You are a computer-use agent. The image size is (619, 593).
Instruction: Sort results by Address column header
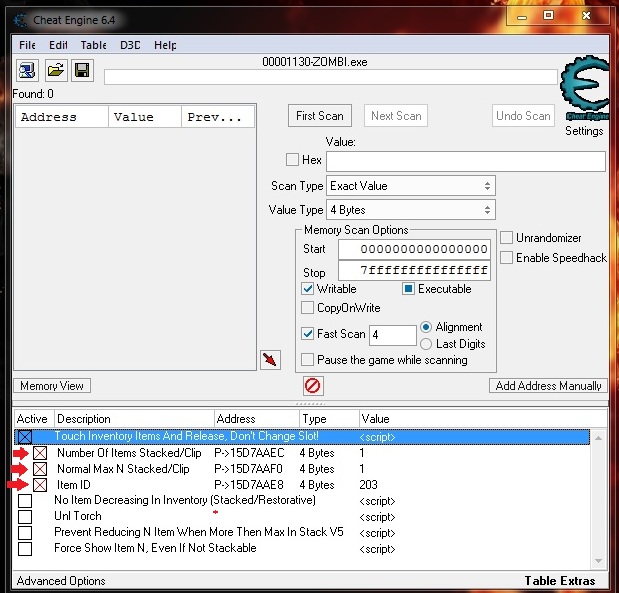click(62, 117)
